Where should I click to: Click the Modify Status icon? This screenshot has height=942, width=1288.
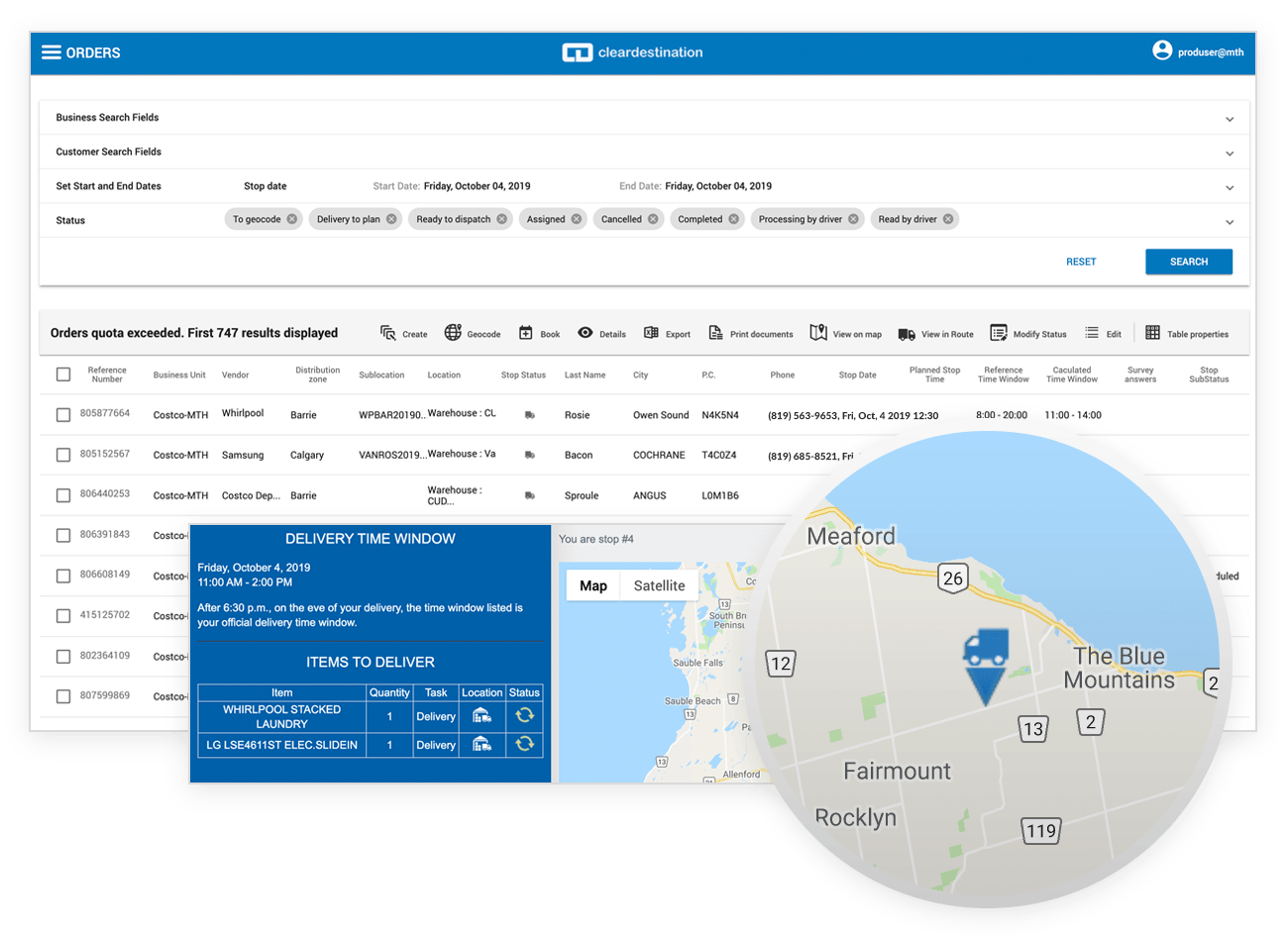[x=999, y=333]
